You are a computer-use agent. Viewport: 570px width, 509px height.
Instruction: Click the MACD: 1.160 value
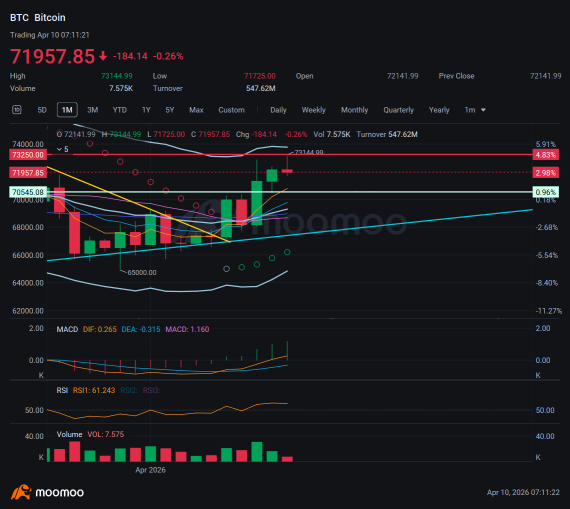pos(187,329)
